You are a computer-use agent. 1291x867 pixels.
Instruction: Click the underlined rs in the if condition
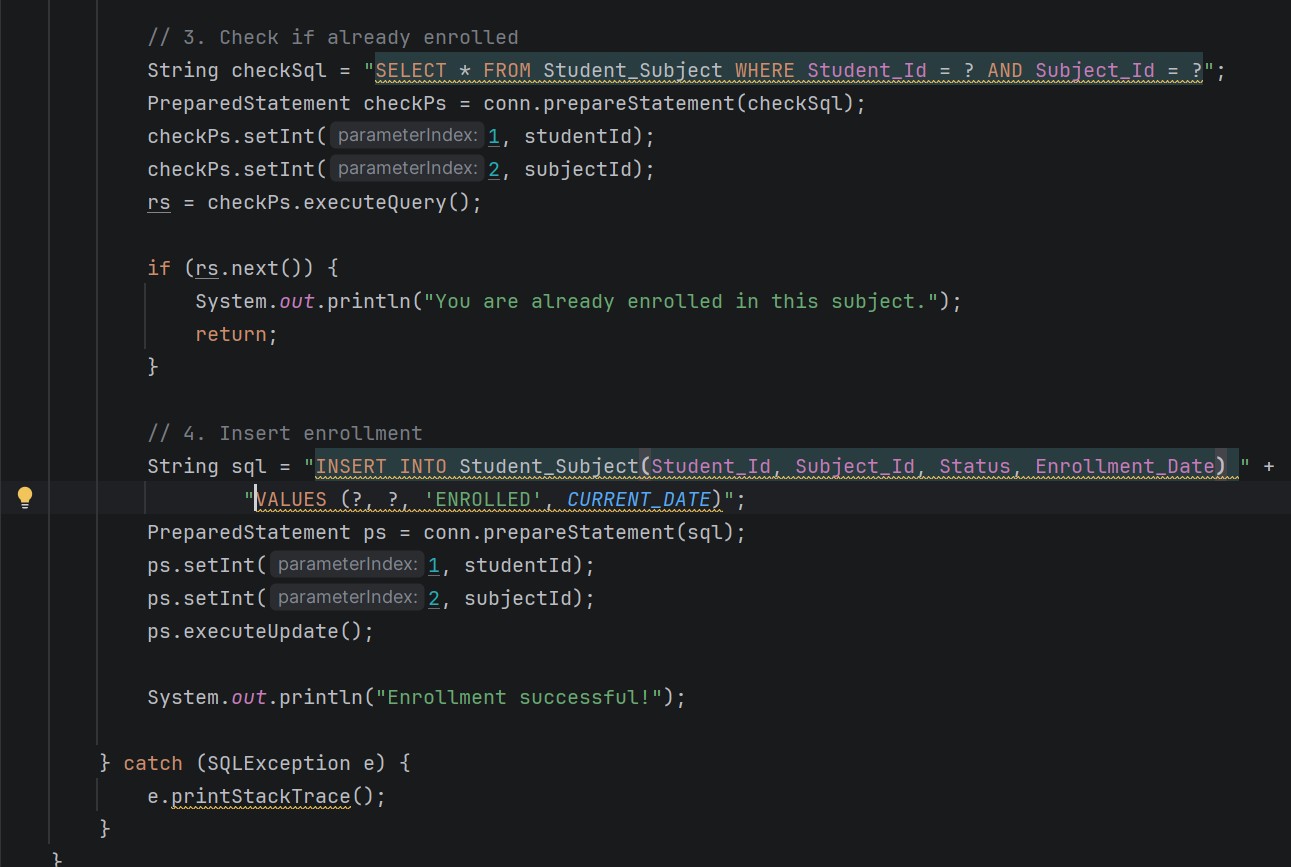(206, 268)
